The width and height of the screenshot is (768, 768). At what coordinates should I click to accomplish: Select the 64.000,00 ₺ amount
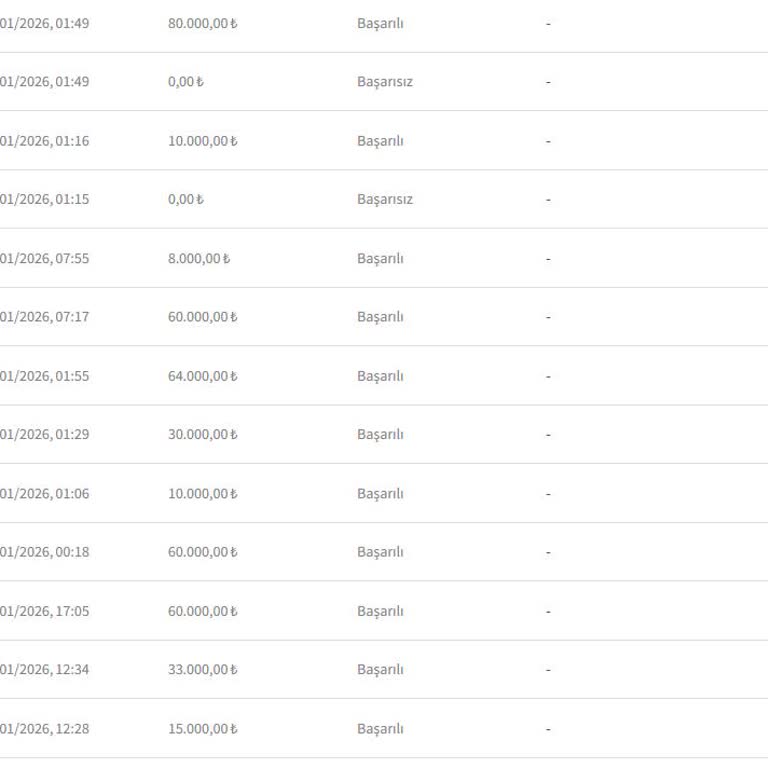[202, 376]
